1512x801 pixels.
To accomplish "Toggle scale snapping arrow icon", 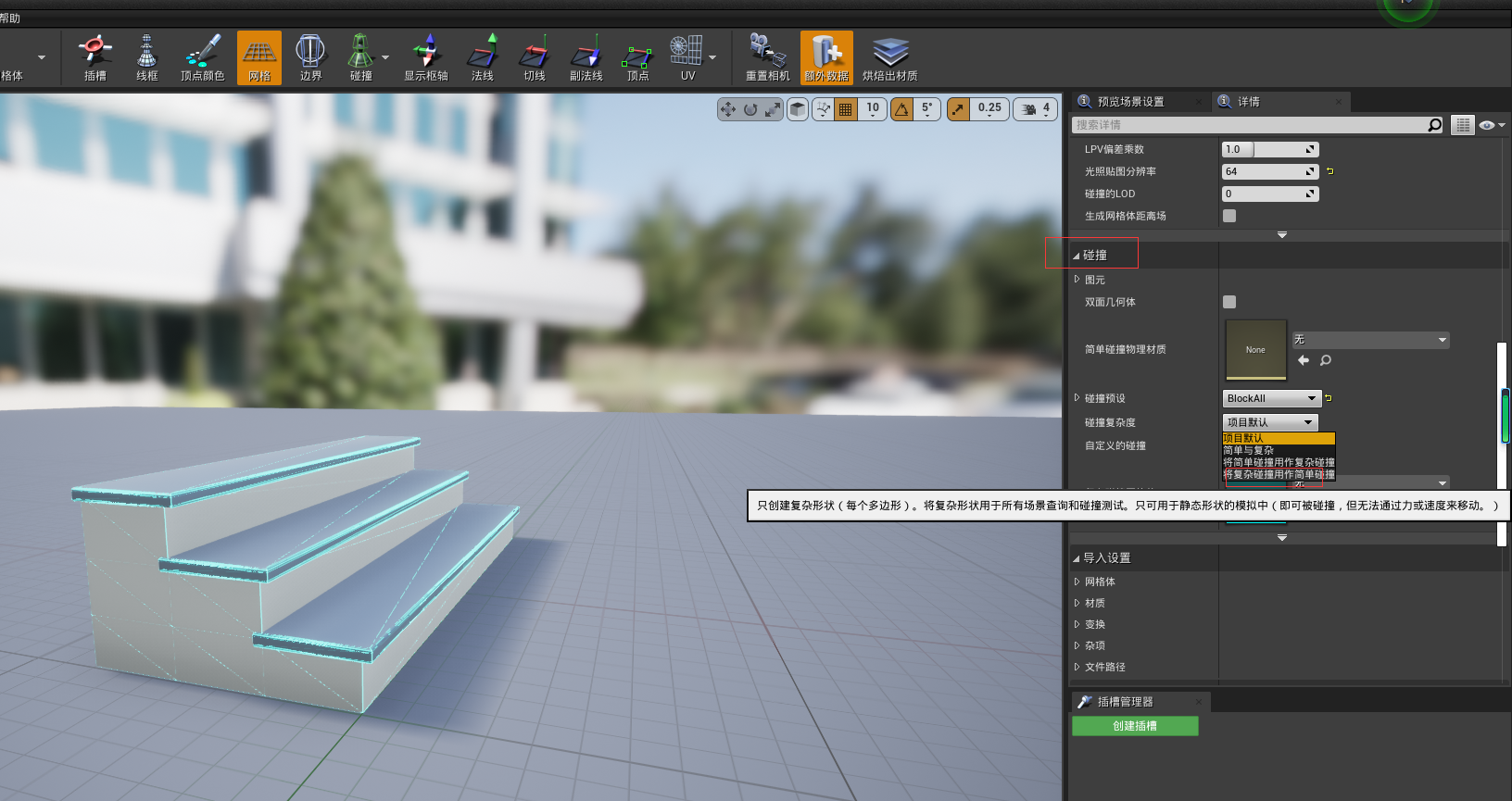I will (958, 109).
